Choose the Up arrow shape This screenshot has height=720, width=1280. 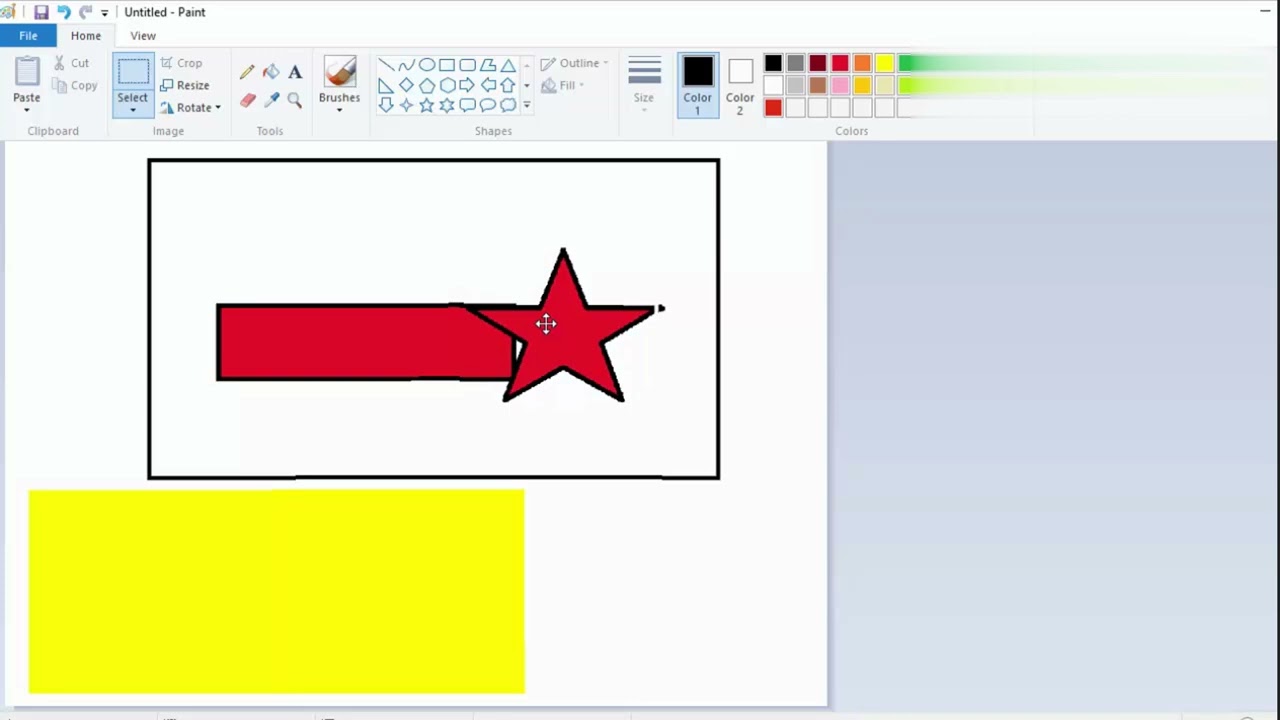pos(508,85)
